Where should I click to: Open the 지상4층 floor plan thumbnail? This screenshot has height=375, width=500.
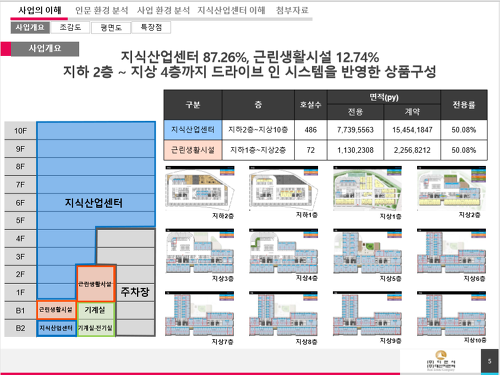(284, 251)
